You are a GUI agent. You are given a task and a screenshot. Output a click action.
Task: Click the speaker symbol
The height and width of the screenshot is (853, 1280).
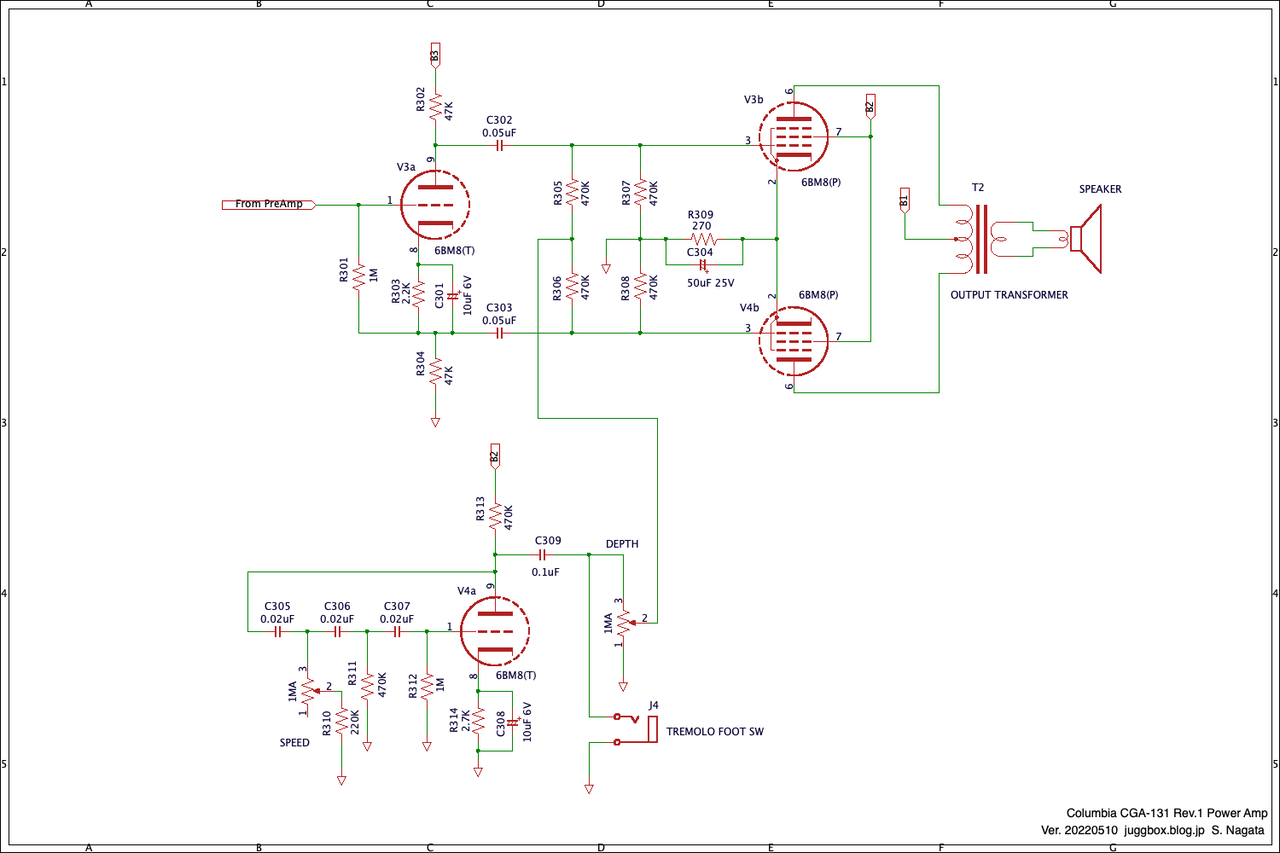tap(1085, 239)
